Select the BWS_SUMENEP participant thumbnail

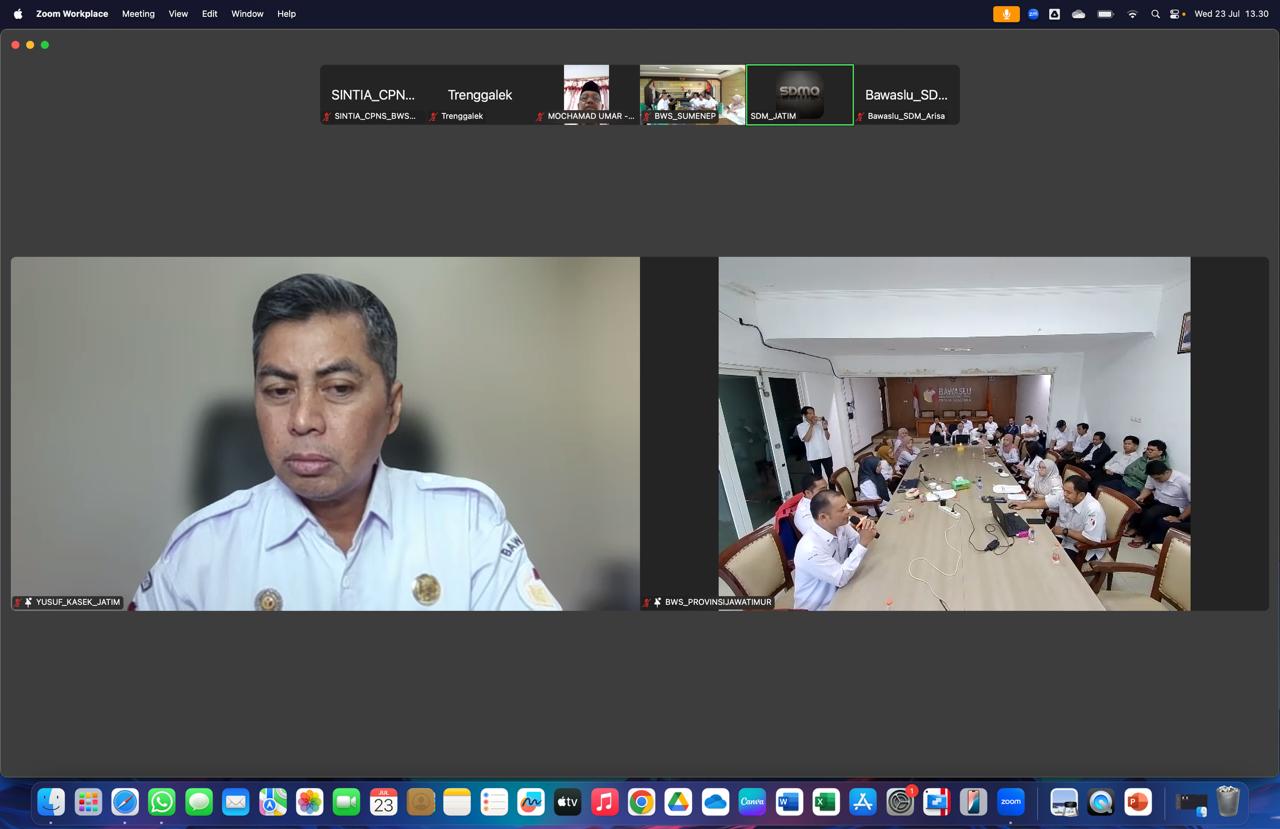(x=692, y=94)
